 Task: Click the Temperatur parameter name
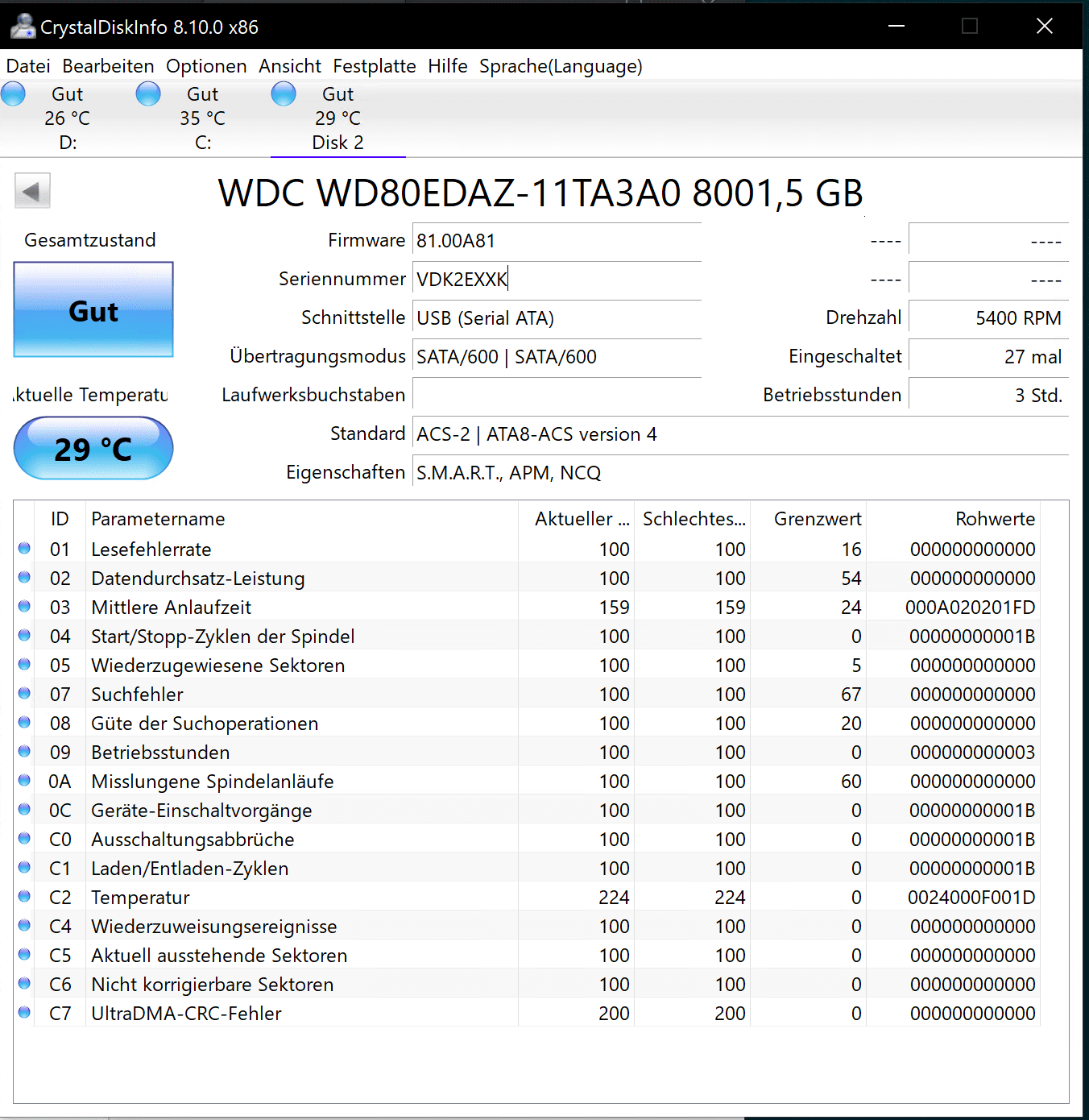[141, 898]
